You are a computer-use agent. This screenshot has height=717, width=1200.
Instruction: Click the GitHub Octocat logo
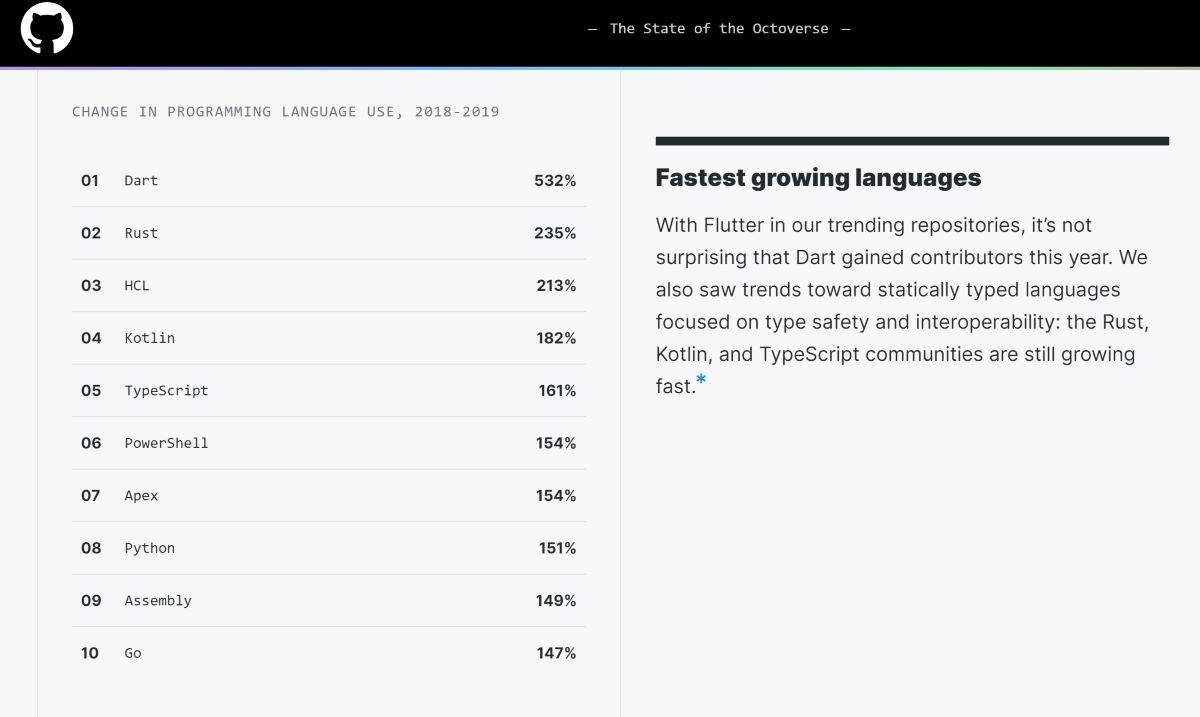tap(47, 28)
